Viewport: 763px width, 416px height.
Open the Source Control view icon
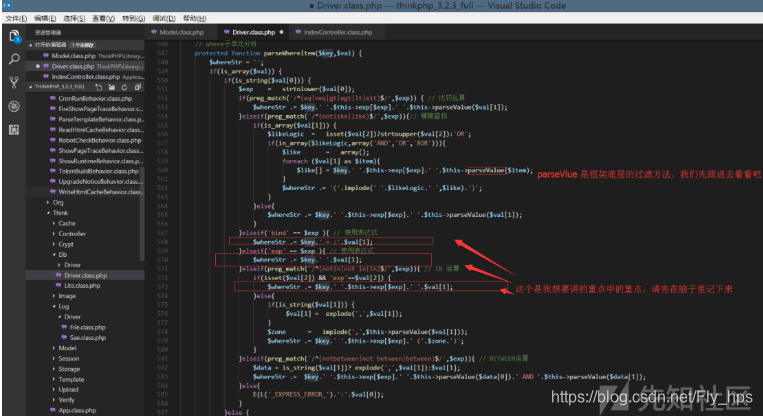click(x=14, y=83)
